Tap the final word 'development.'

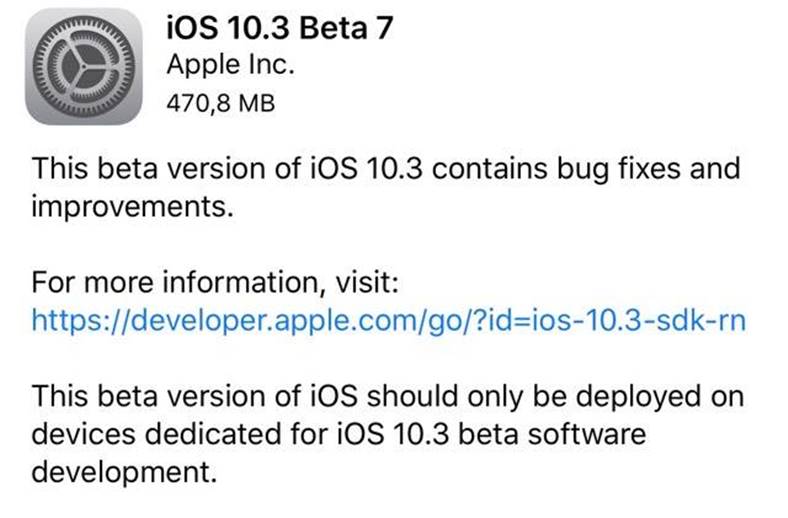point(124,472)
